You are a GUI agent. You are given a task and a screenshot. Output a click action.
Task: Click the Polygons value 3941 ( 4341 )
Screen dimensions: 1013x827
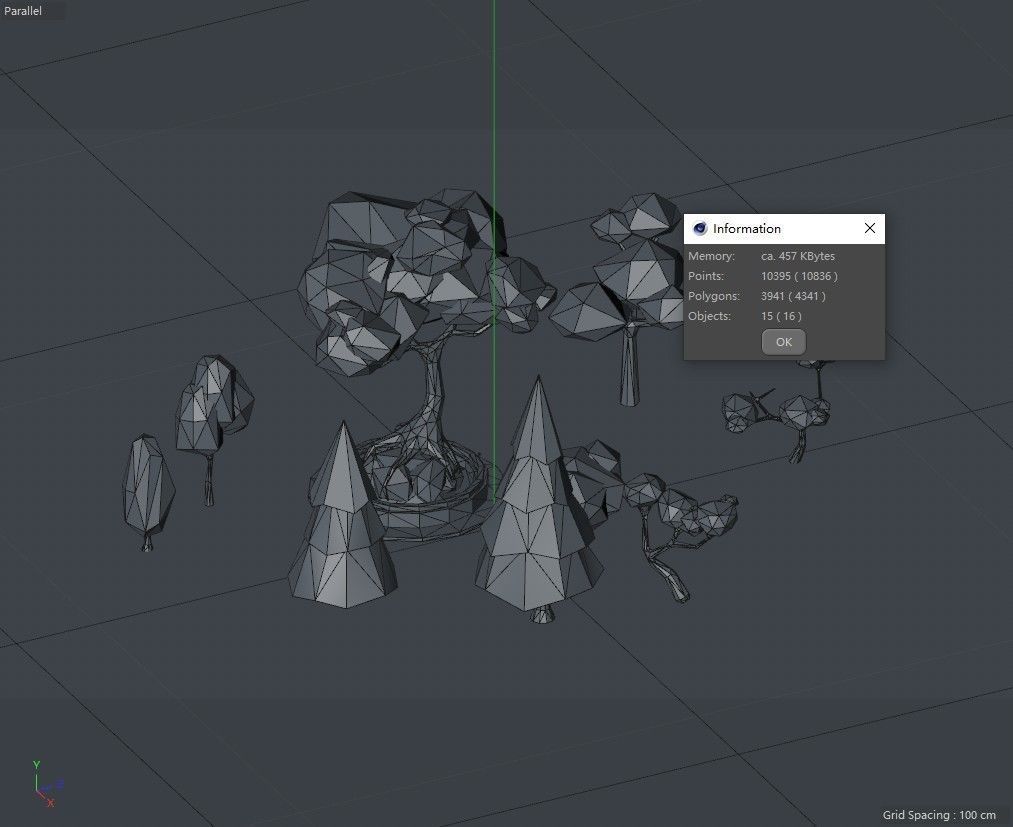(793, 296)
